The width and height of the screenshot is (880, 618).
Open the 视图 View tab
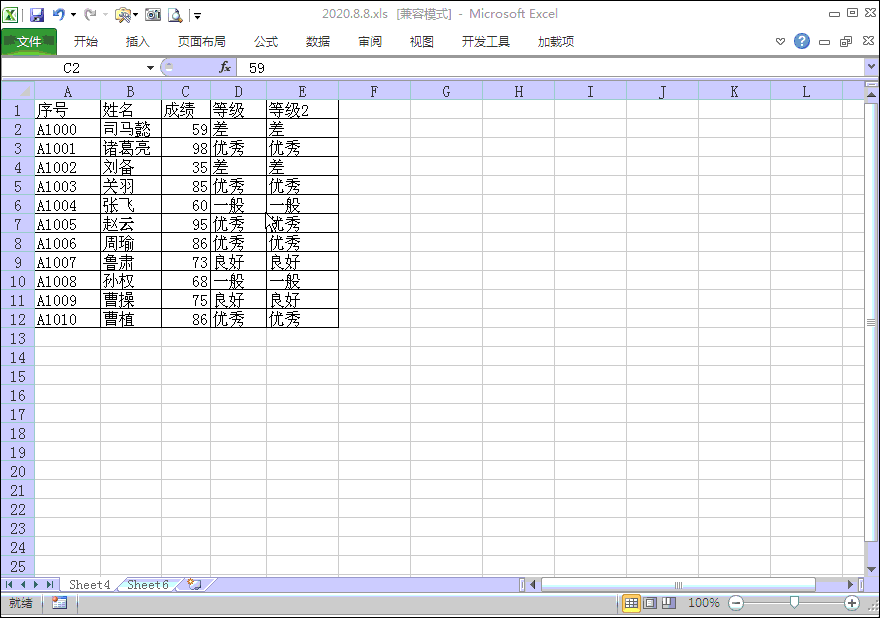click(421, 42)
